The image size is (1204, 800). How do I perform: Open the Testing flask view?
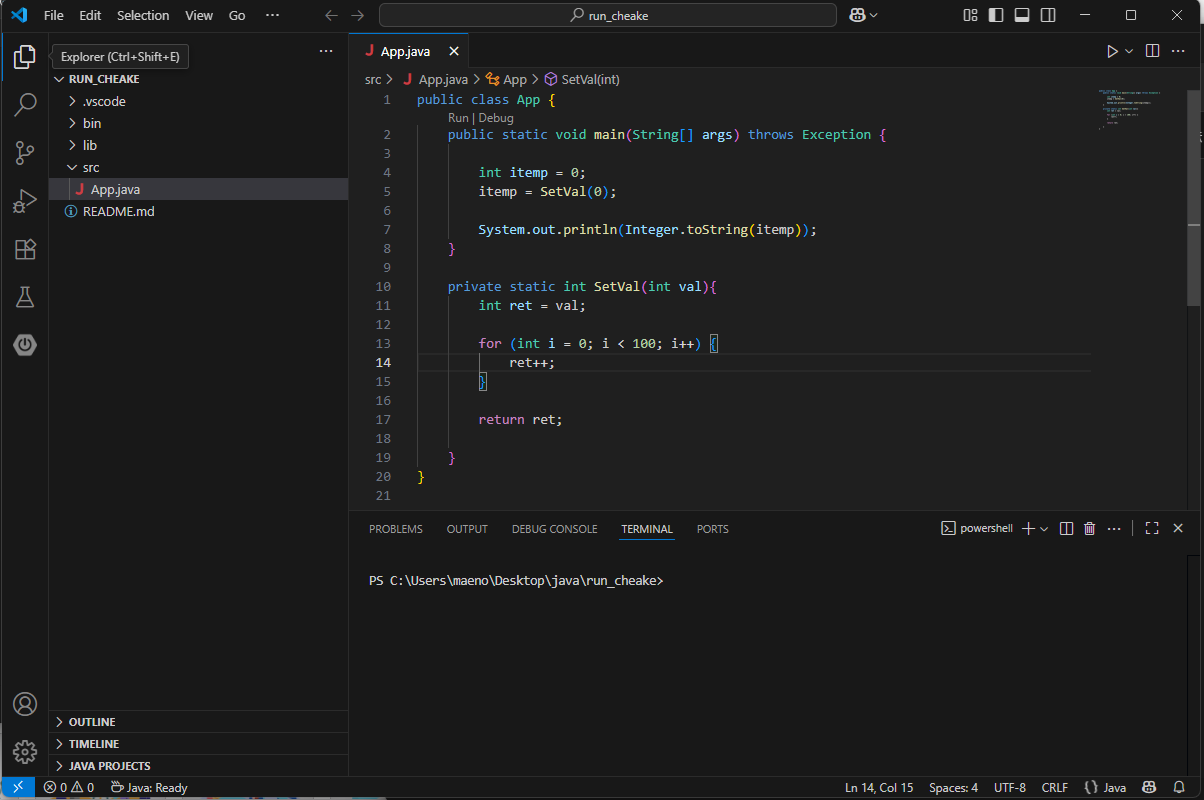coord(25,297)
